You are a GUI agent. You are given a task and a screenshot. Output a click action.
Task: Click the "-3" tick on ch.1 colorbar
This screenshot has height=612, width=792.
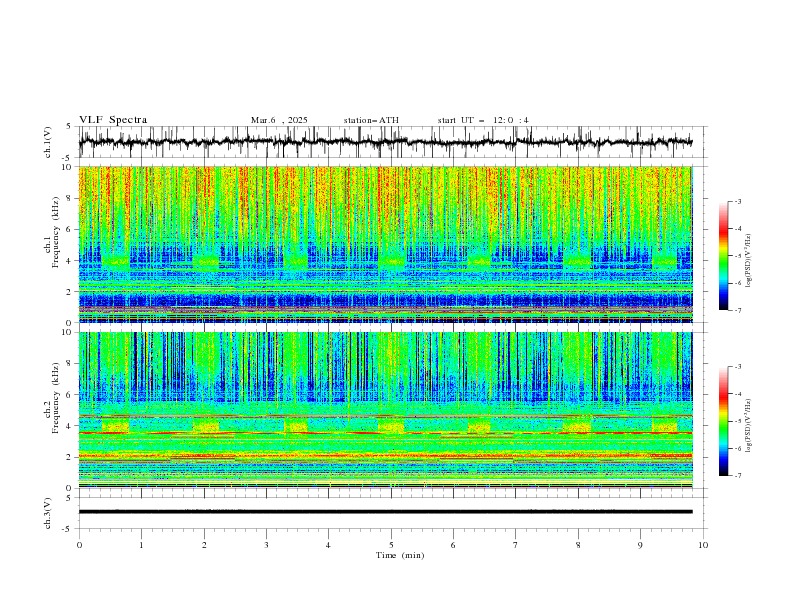pos(738,201)
